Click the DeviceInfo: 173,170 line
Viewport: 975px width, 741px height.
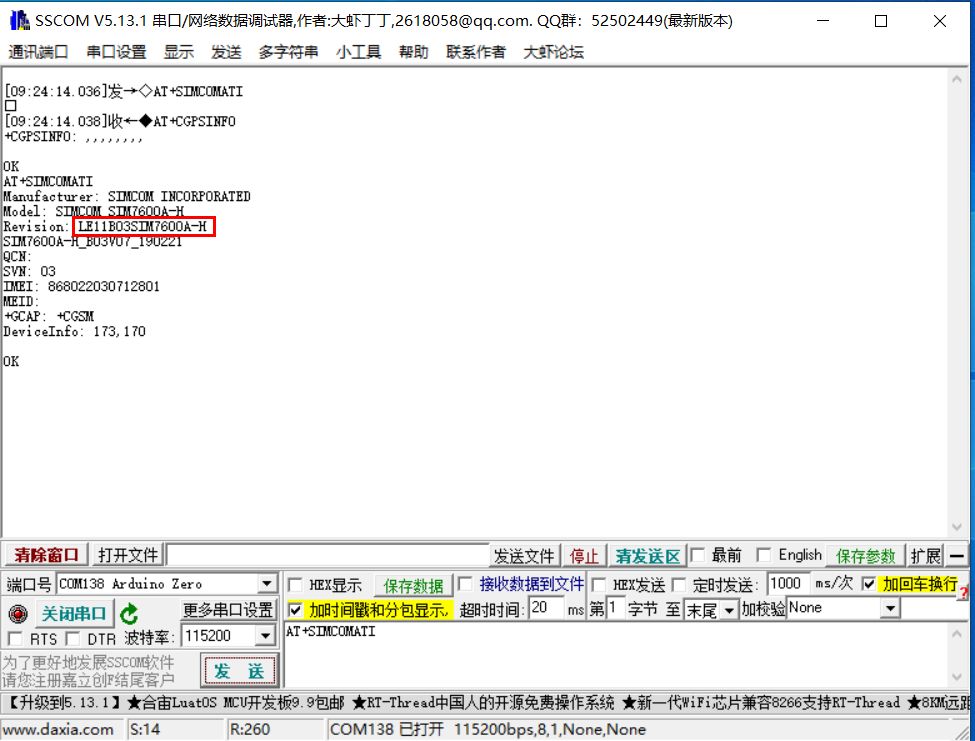pyautogui.click(x=74, y=331)
